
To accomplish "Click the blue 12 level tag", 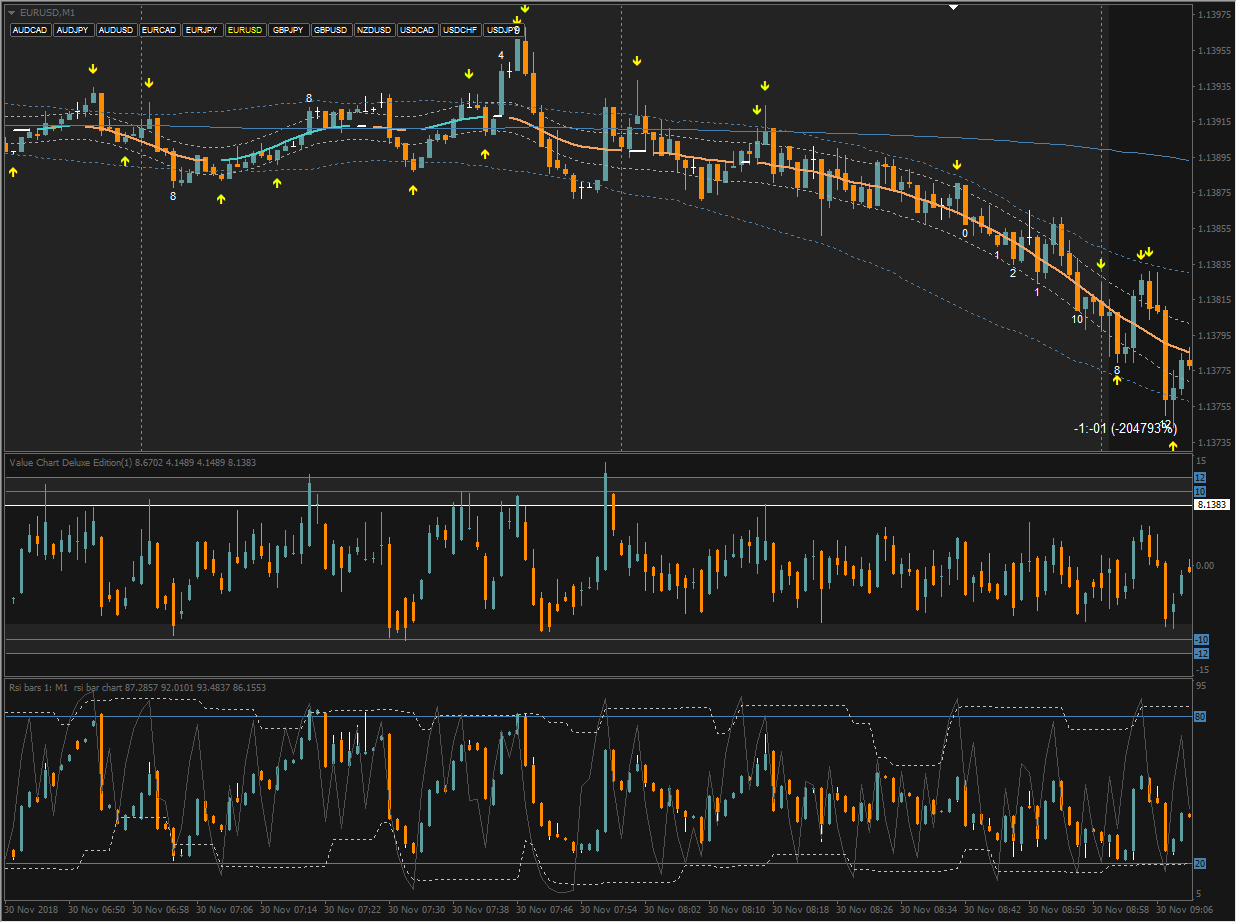I will (1201, 478).
